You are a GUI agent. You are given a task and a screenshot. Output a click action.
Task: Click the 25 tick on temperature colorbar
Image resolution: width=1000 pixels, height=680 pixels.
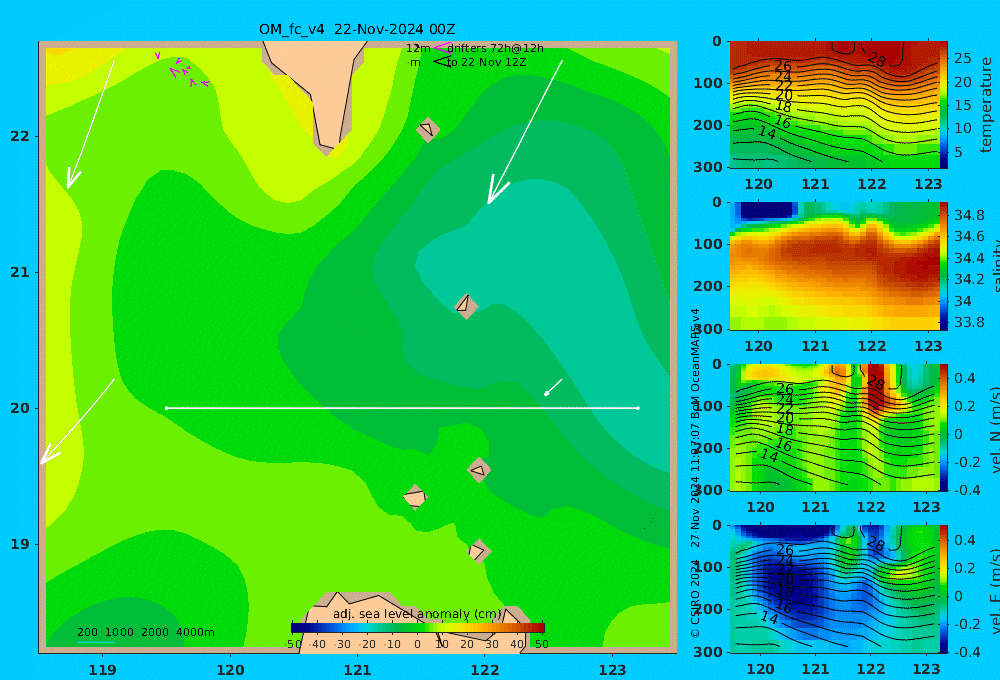click(962, 58)
